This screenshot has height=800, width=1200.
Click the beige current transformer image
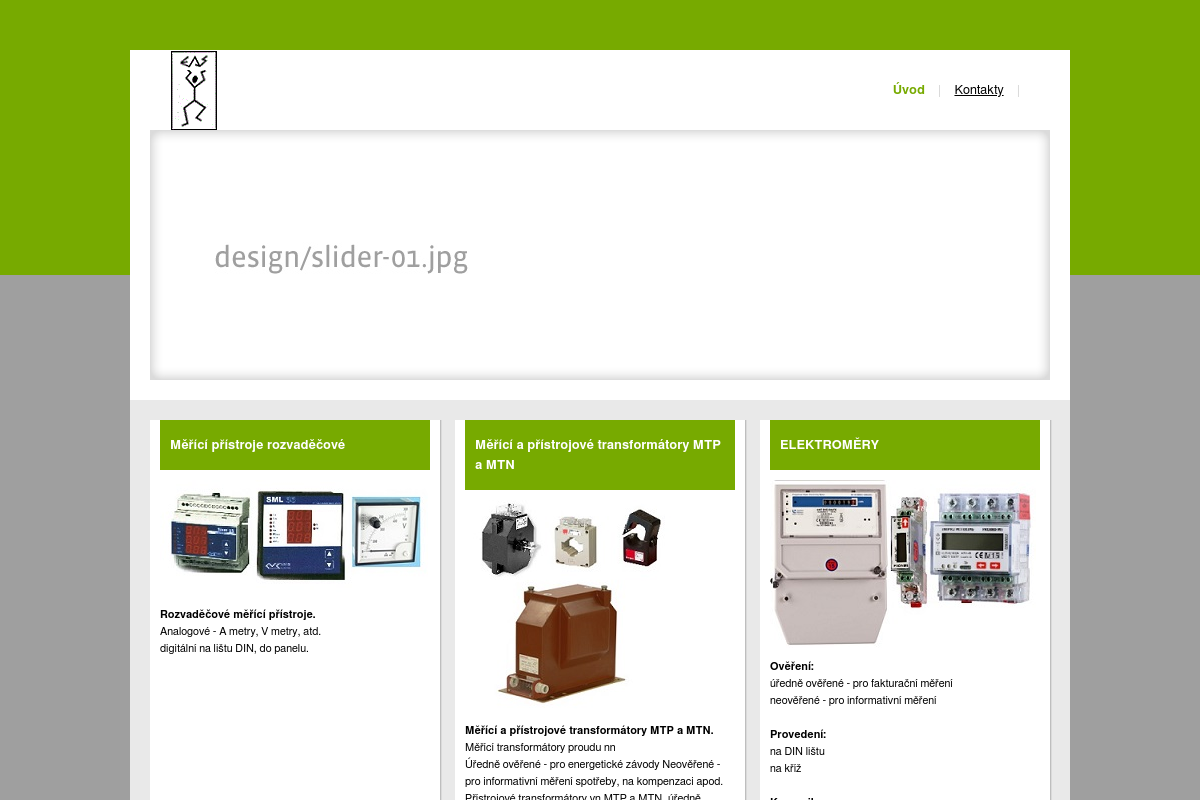[x=576, y=540]
